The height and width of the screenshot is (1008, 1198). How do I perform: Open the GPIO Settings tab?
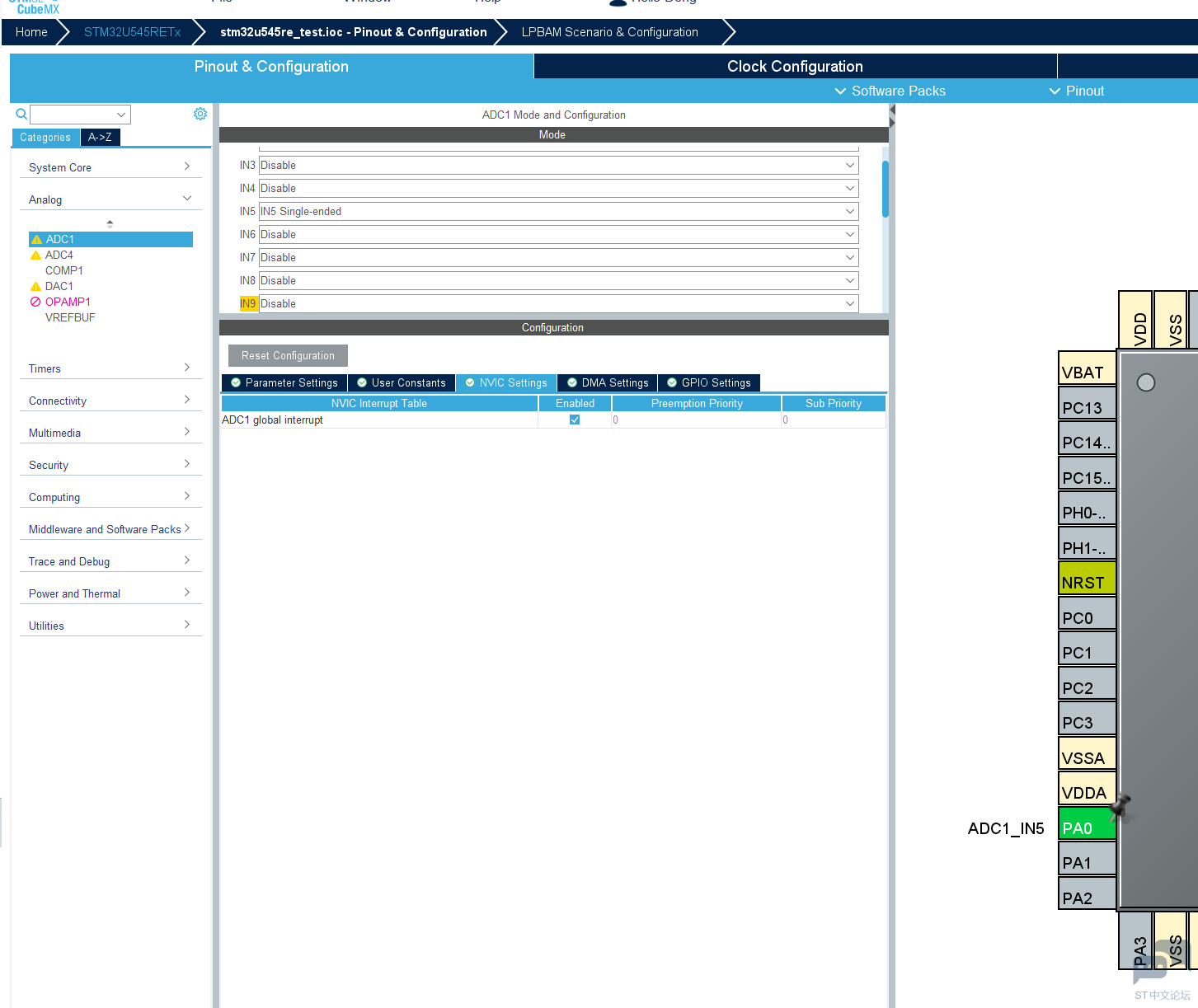pos(709,383)
